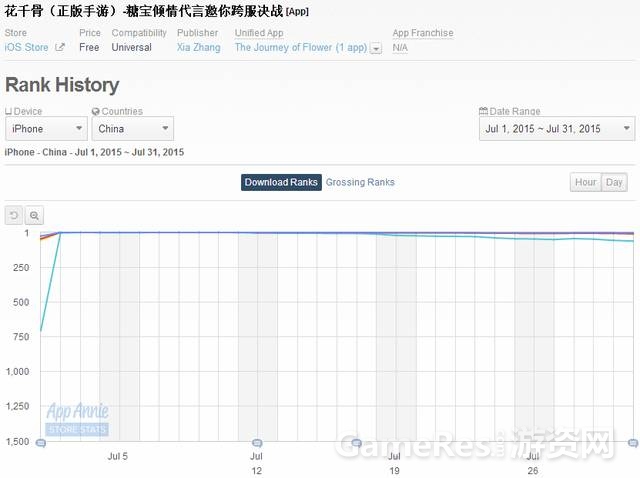Viewport: 640px width, 478px height.
Task: Click the Unified App header label
Action: (x=259, y=33)
